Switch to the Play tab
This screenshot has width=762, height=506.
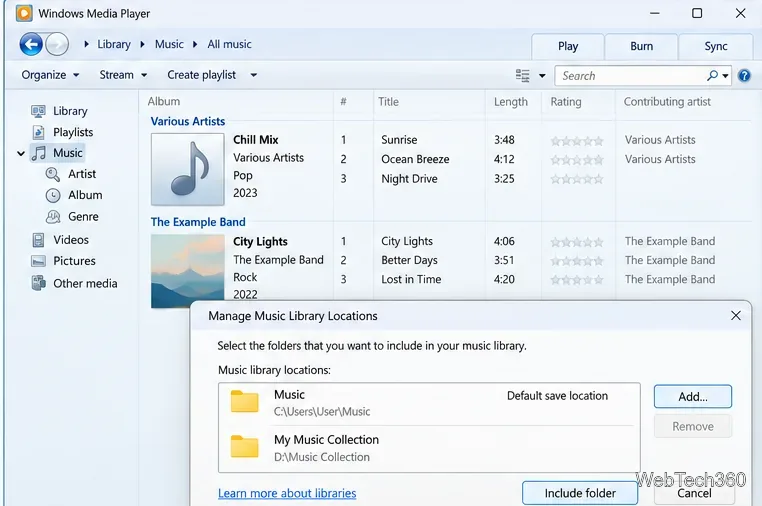pos(568,47)
